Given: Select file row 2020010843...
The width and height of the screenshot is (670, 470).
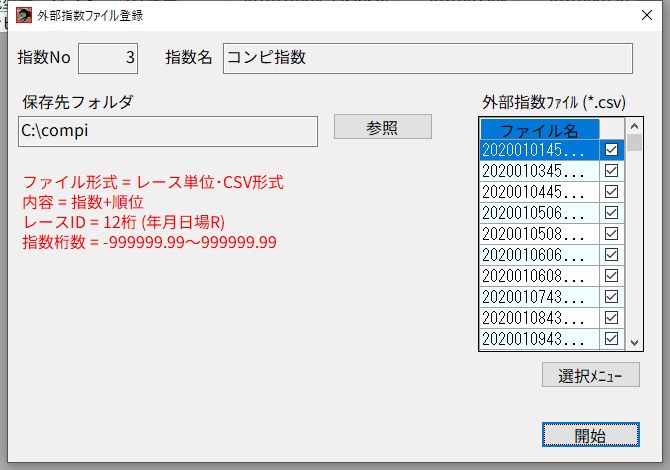Looking at the screenshot, I should tap(540, 317).
